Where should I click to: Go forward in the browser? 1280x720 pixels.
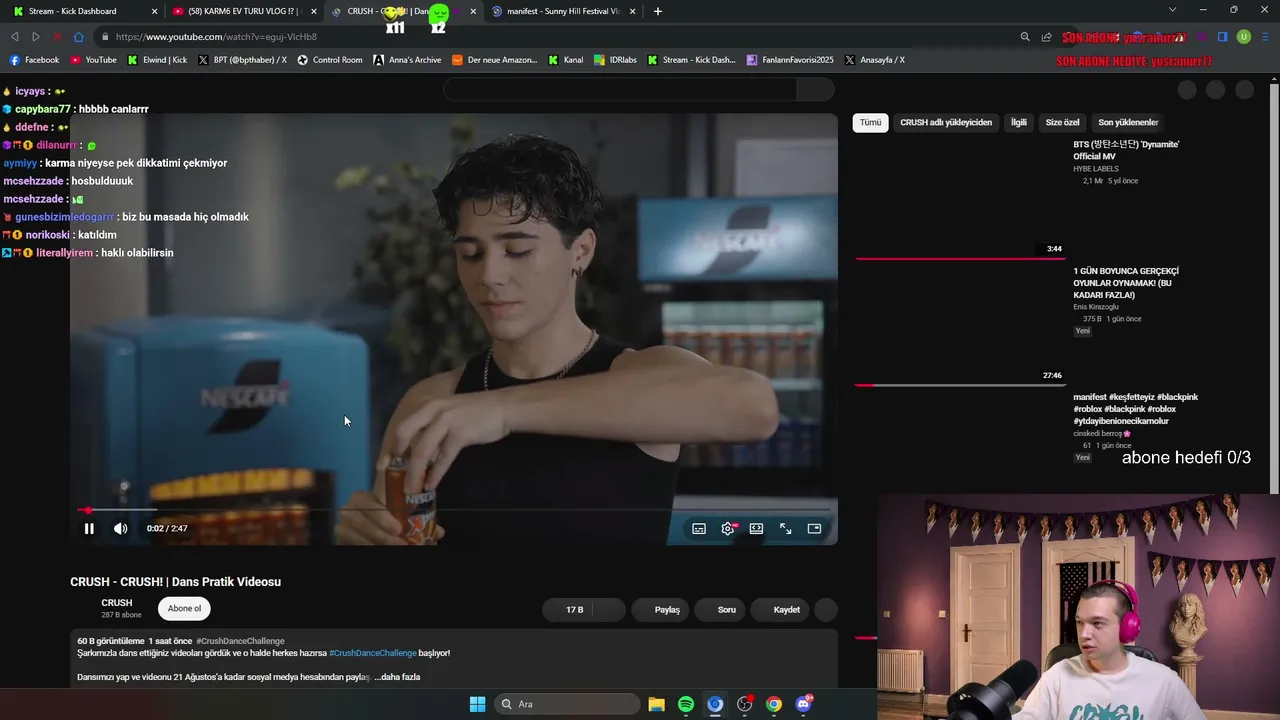click(35, 37)
